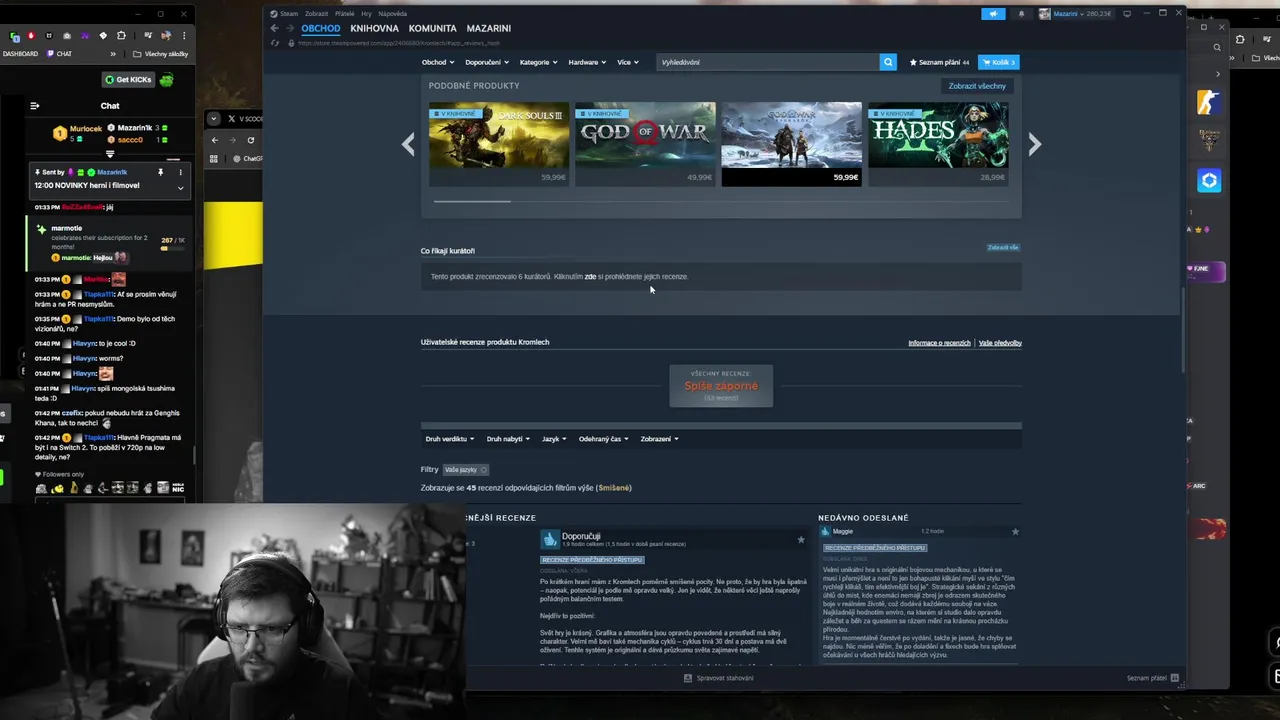Open Spravovat stahování downloads manager
This screenshot has width=1280, height=720.
point(725,678)
